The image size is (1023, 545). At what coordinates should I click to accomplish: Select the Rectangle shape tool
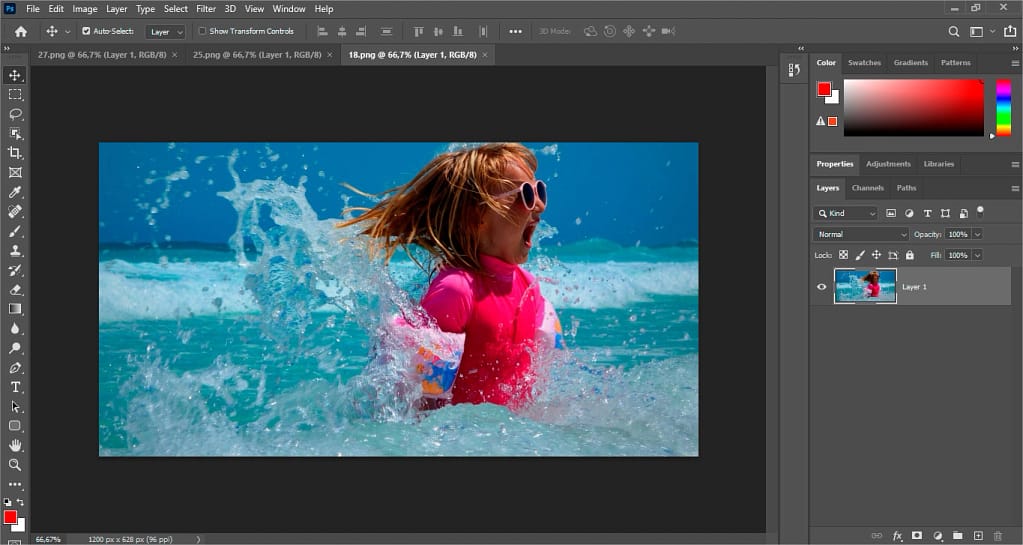15,426
